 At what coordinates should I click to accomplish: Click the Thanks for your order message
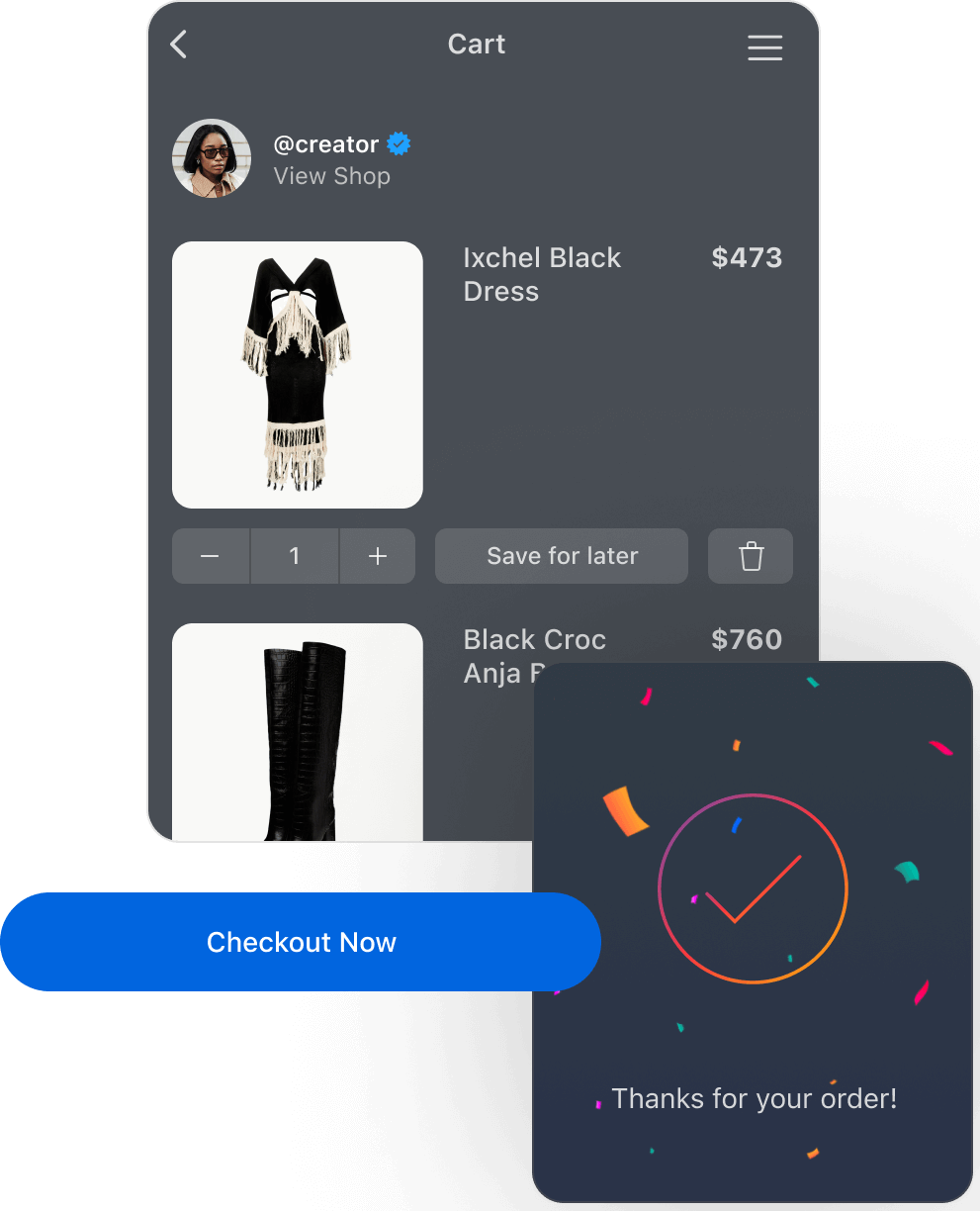pyautogui.click(x=755, y=1098)
